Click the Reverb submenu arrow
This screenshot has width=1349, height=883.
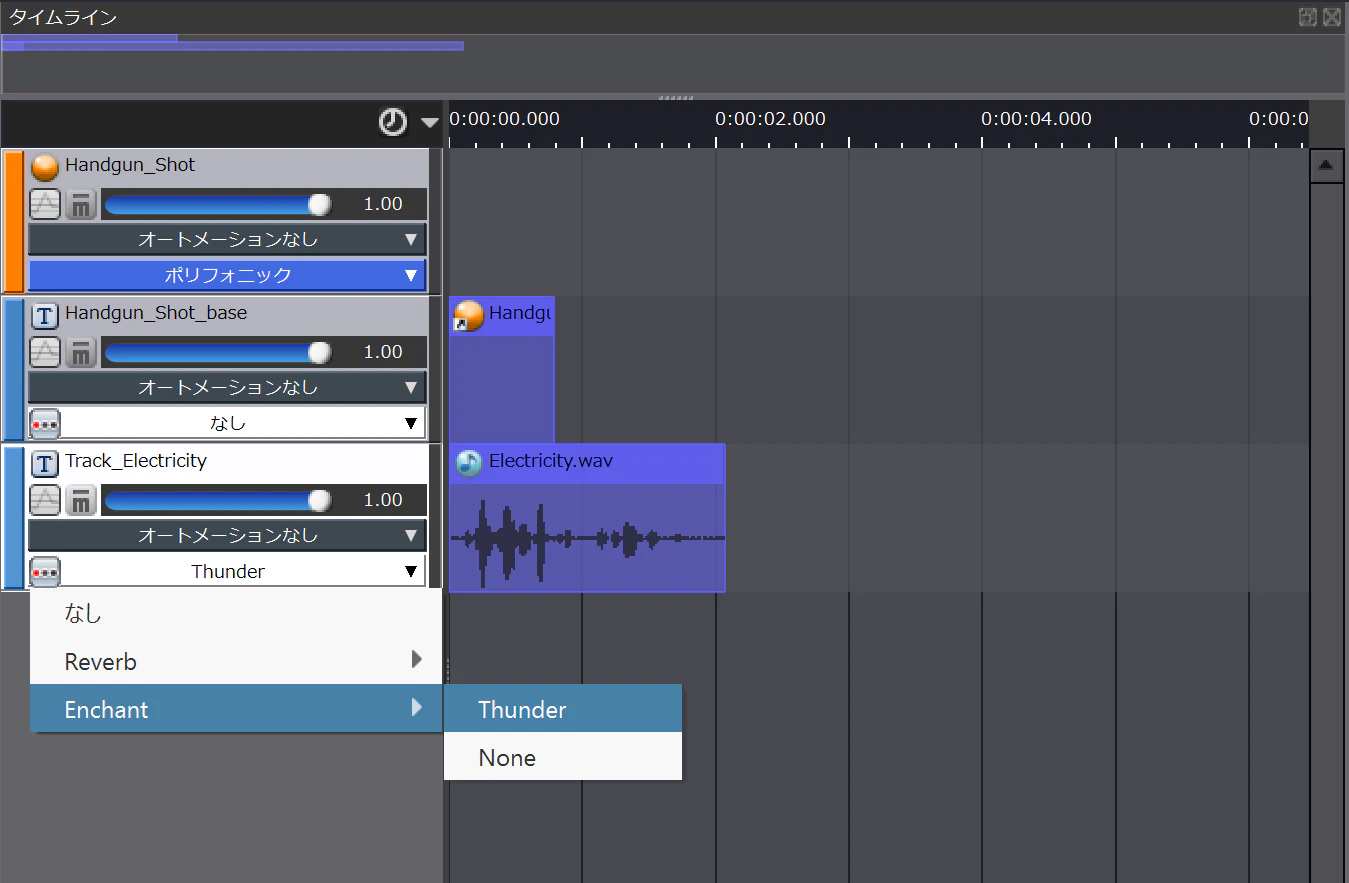pos(416,660)
